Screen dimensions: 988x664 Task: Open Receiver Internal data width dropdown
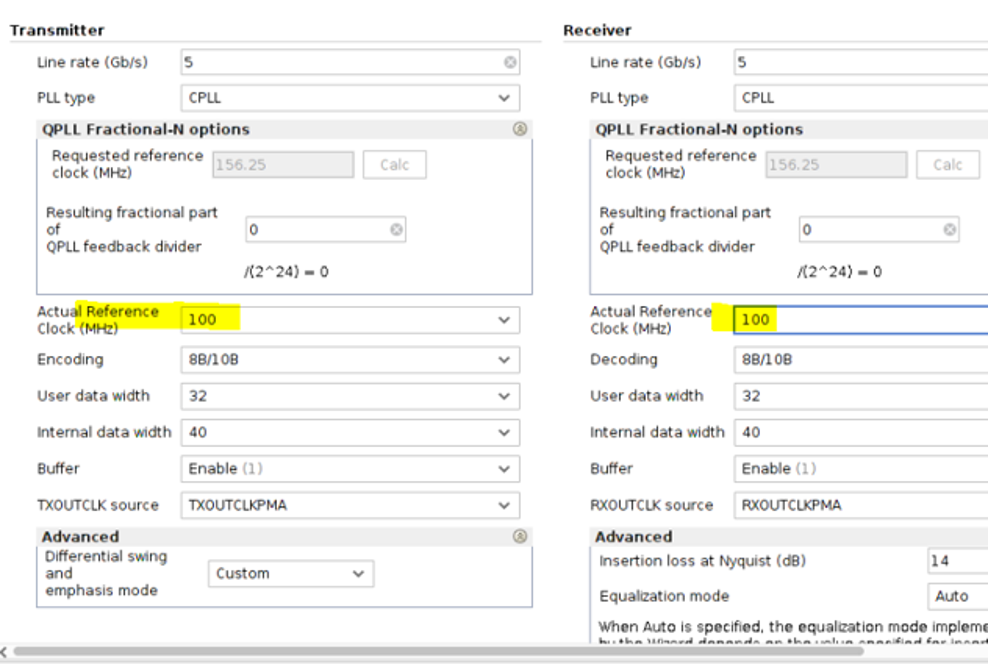coord(861,433)
